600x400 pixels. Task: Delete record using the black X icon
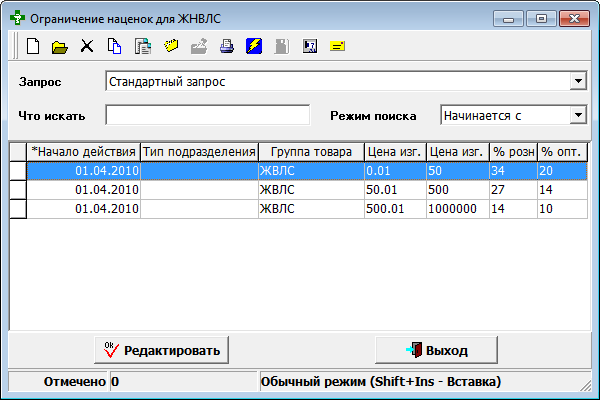tap(87, 46)
